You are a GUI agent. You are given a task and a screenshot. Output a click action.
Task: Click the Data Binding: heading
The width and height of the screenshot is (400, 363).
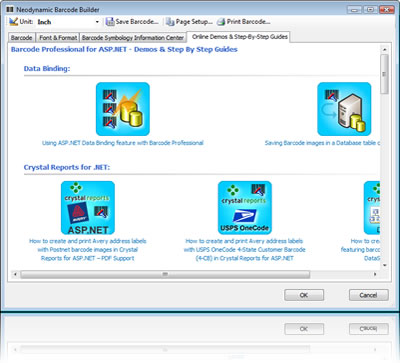pos(47,69)
